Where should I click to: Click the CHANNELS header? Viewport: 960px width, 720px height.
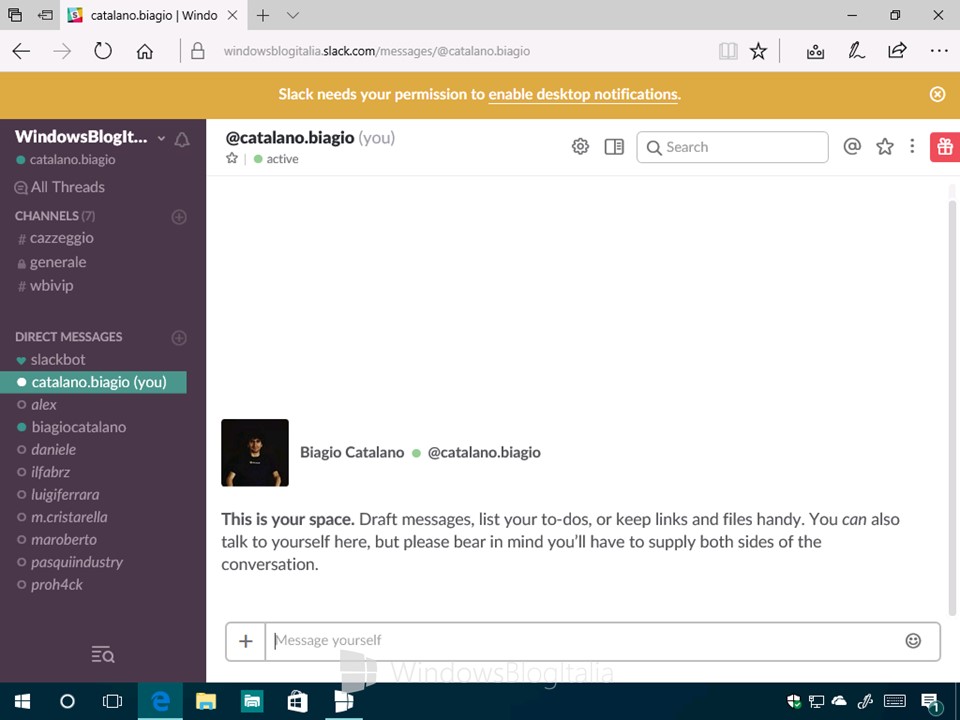click(x=54, y=216)
